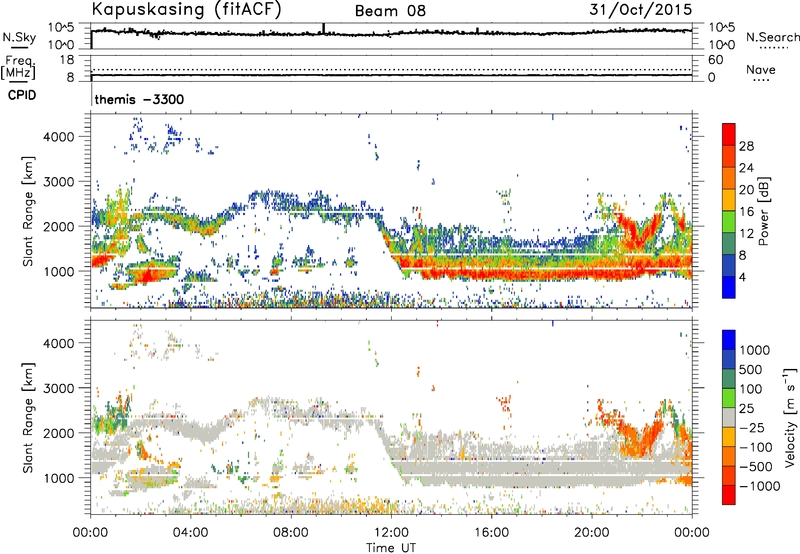Click the 'N.Search' legend label

772,37
